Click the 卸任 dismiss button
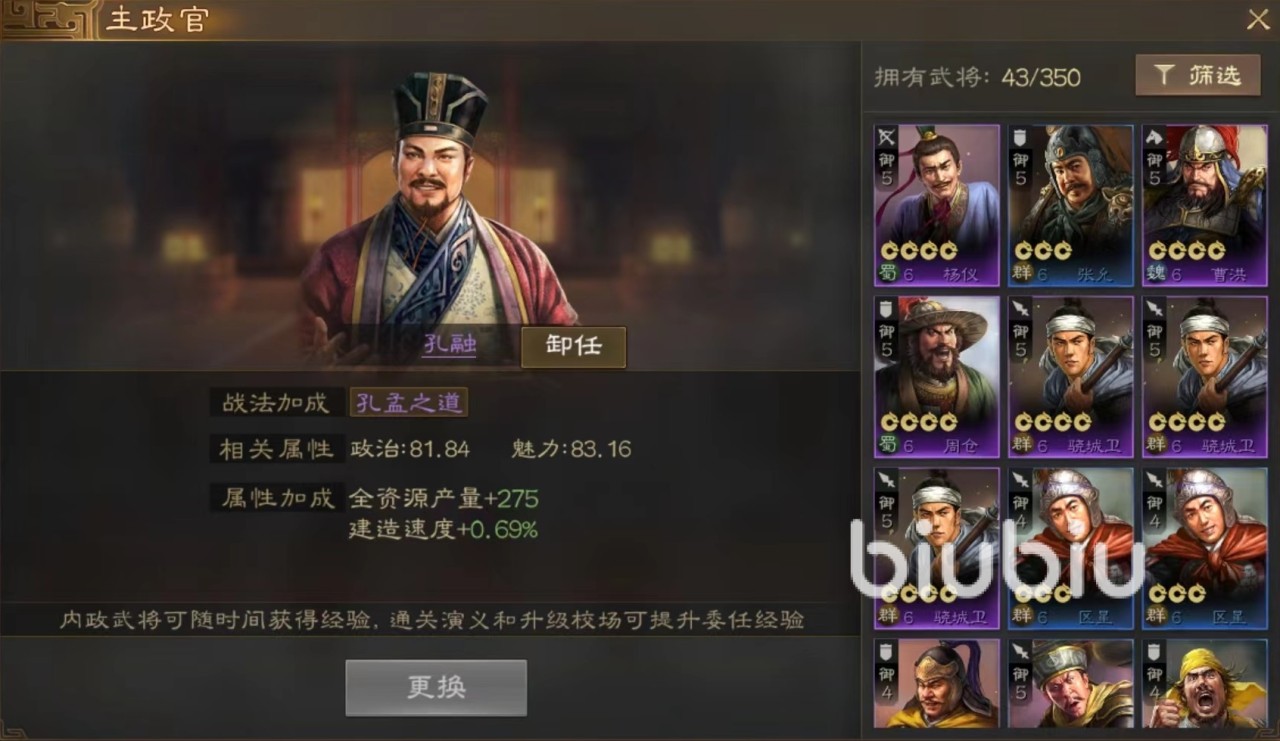This screenshot has width=1280, height=741. point(574,346)
